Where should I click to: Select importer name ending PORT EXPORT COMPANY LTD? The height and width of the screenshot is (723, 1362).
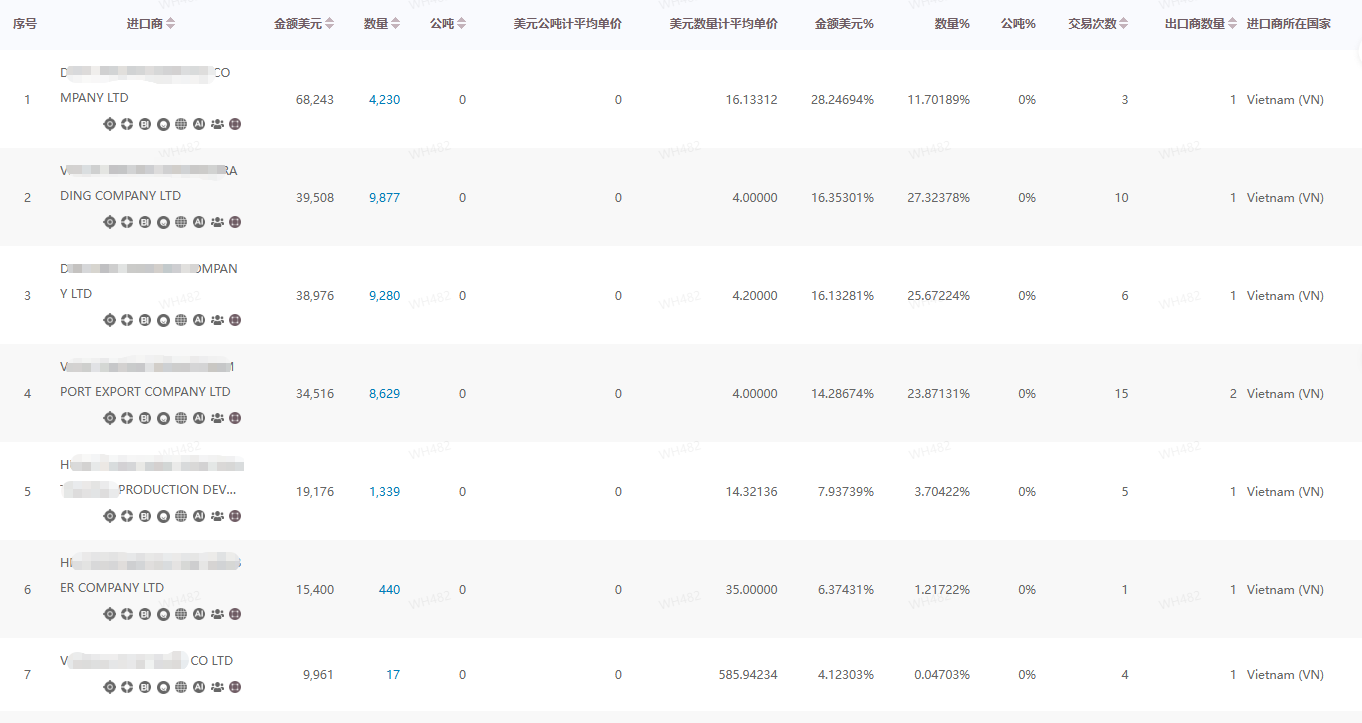point(145,392)
